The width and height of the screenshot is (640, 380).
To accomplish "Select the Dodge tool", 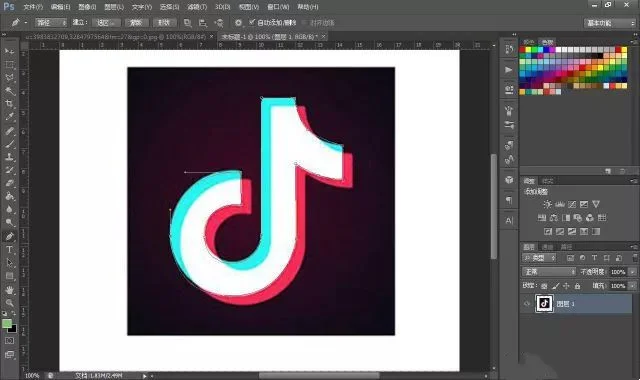I will [x=9, y=222].
